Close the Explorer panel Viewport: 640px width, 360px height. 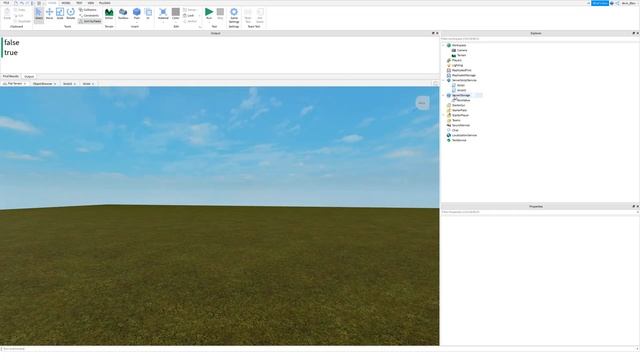[638, 33]
